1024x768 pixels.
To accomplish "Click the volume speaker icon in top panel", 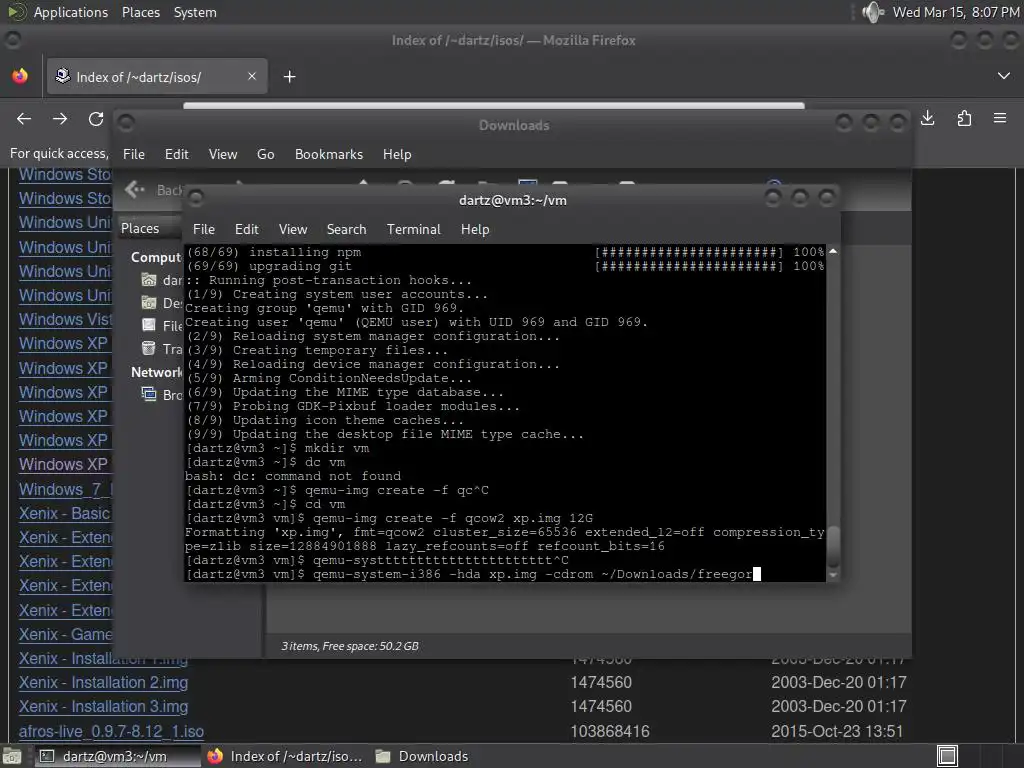I will [x=872, y=12].
